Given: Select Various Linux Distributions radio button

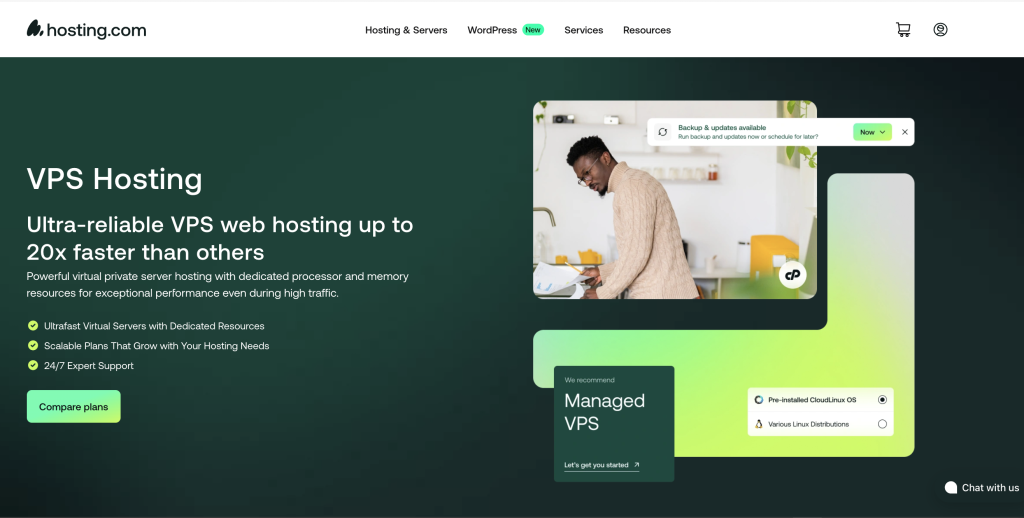Looking at the screenshot, I should (x=882, y=424).
